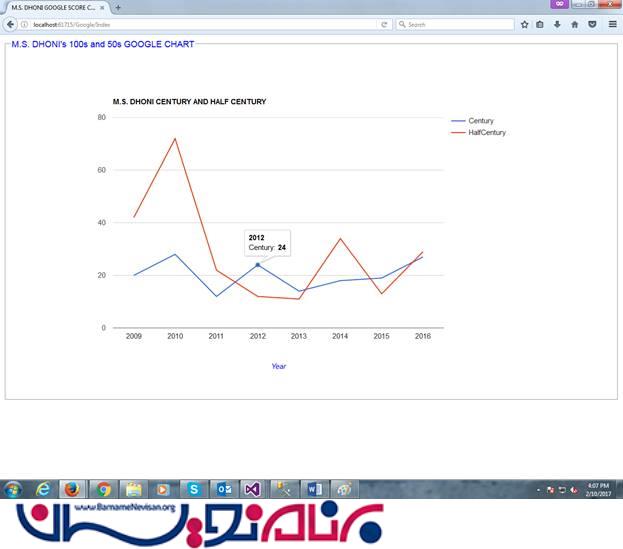Click the 2013 x-axis label
Viewport: 623px width, 549px height.
[299, 336]
